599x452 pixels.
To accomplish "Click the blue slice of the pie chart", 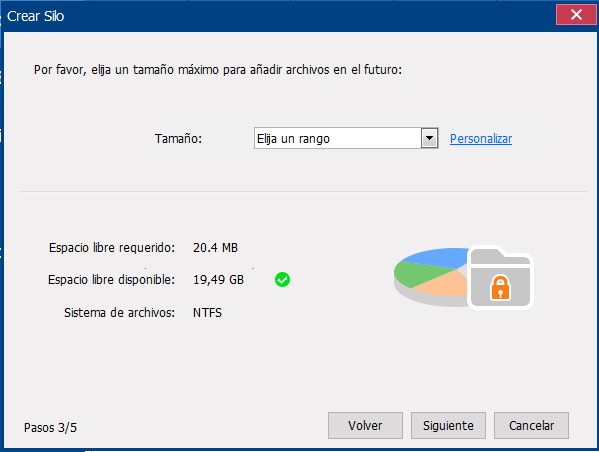I will click(x=435, y=258).
